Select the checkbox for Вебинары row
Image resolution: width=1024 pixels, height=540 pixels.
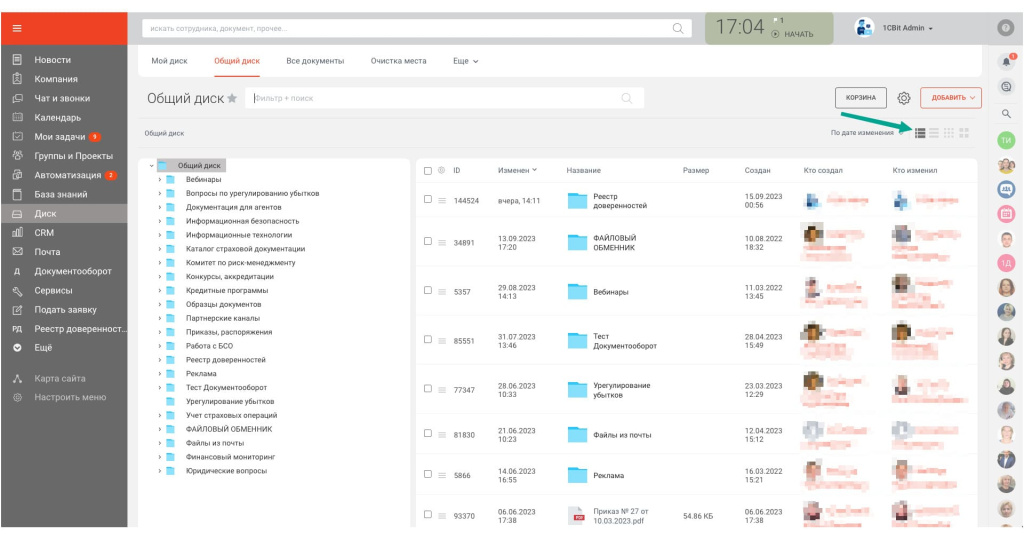click(428, 292)
